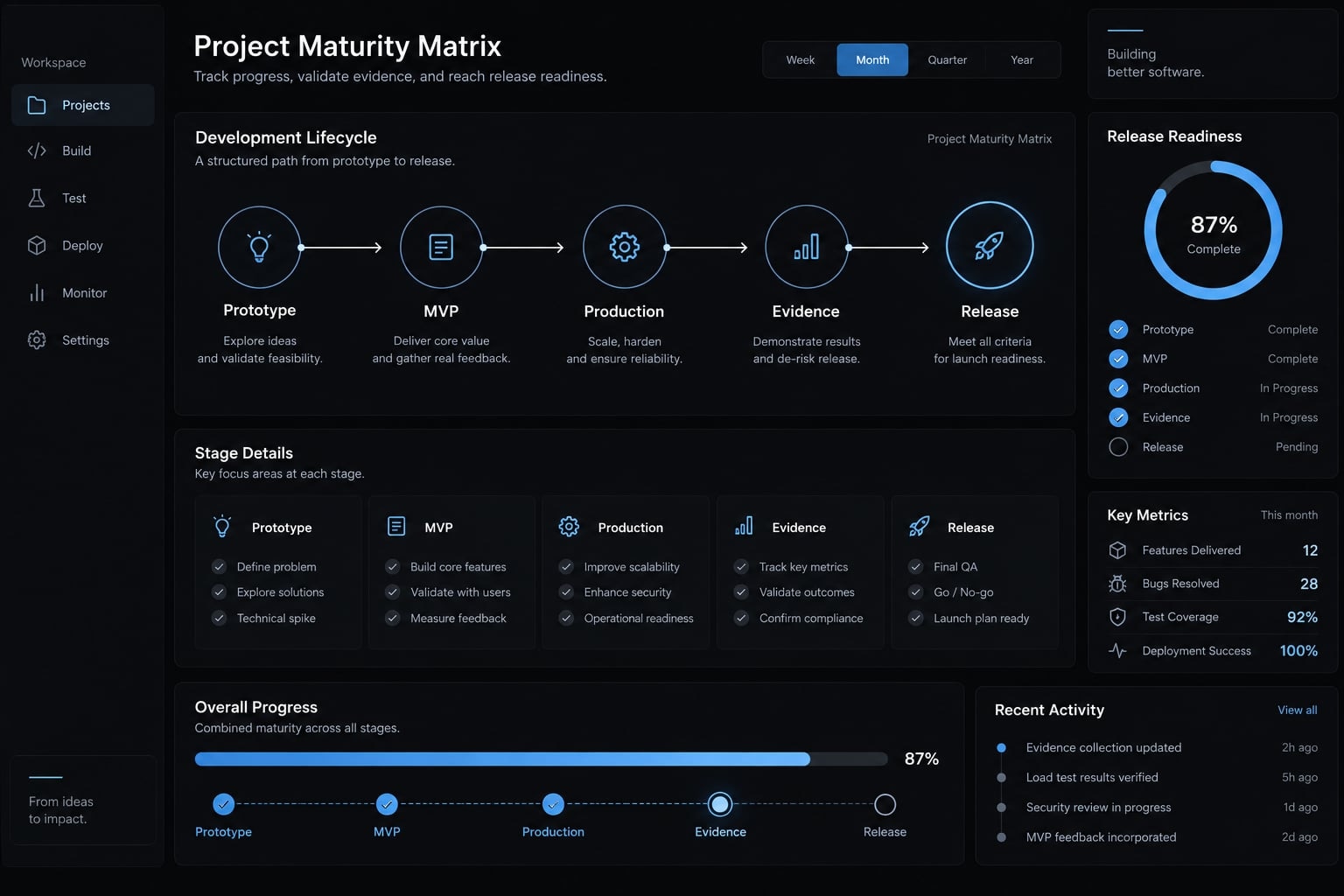The image size is (1344, 896).
Task: Click the Release rocket lifecycle circle
Action: coord(990,246)
